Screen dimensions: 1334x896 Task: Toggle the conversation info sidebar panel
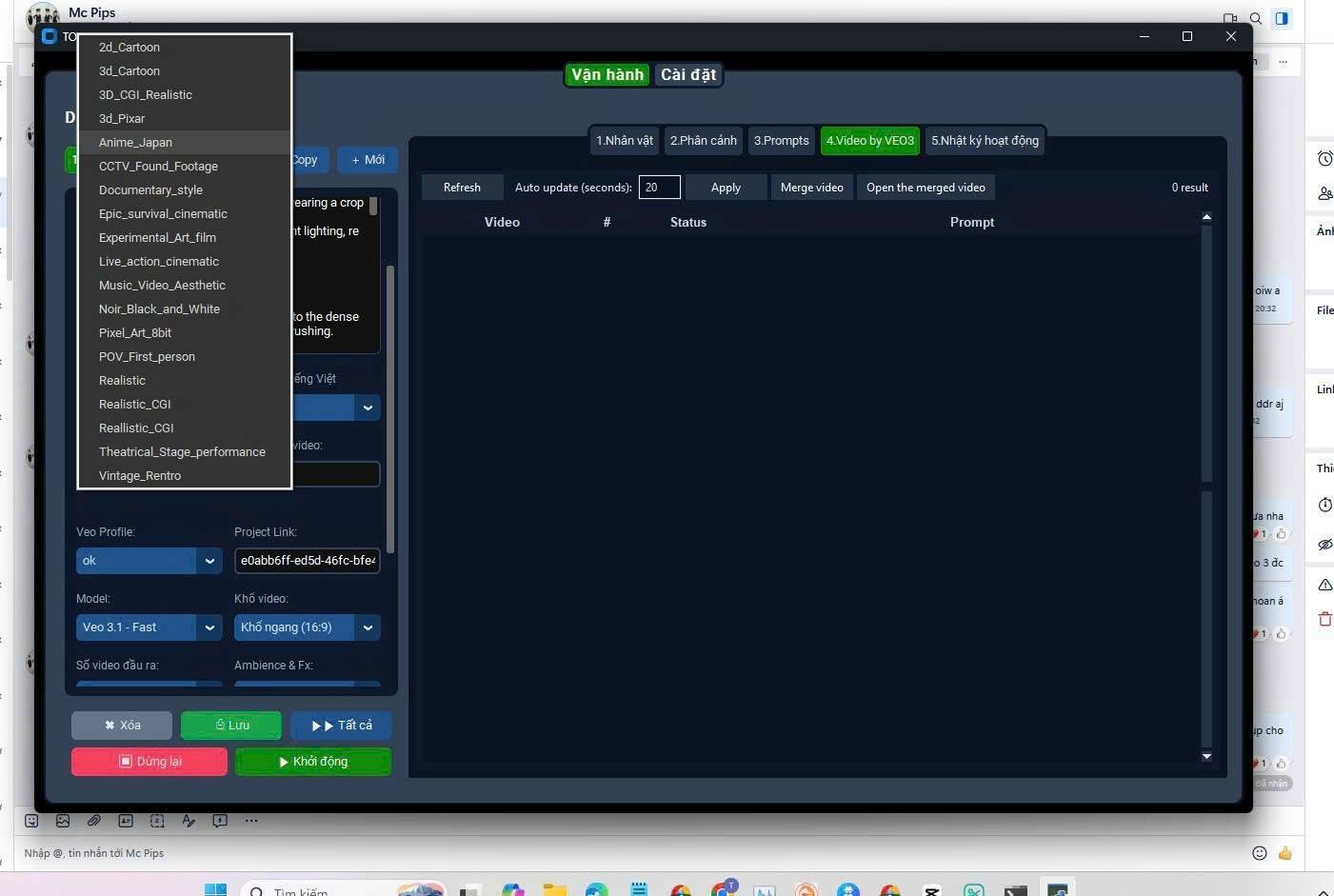point(1282,18)
